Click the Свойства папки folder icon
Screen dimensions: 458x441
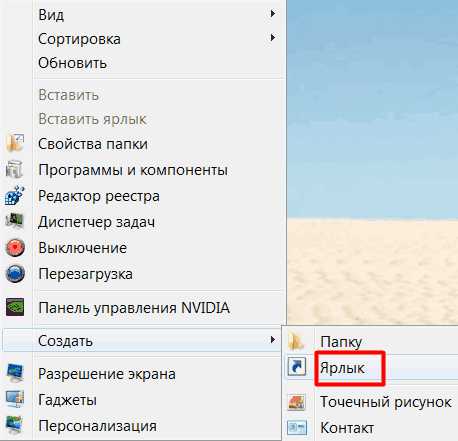click(15, 143)
